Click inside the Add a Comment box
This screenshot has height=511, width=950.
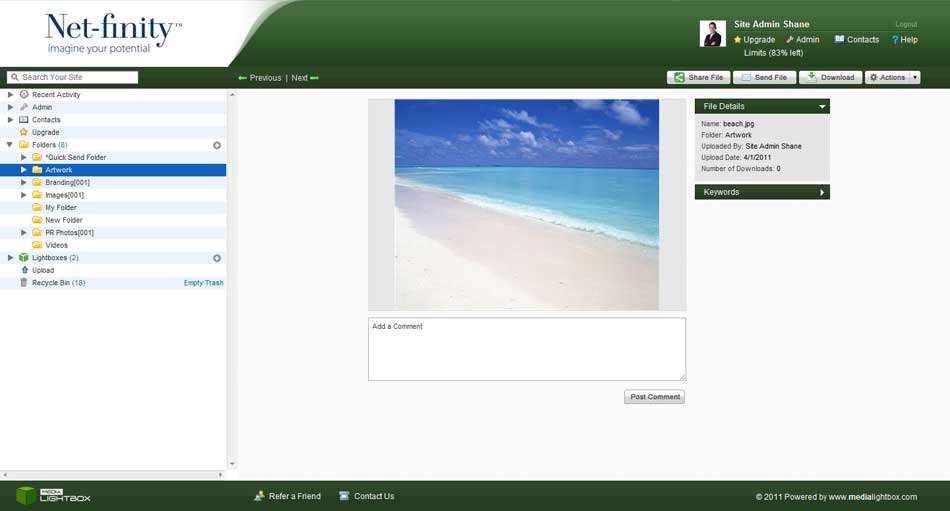click(526, 349)
